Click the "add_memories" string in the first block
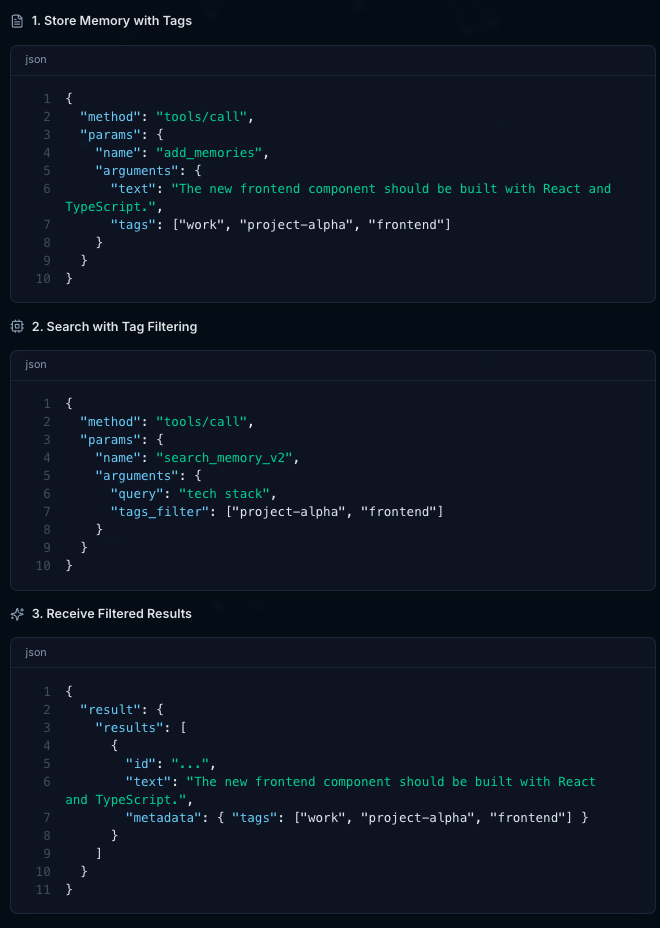The height and width of the screenshot is (928, 660). (x=211, y=152)
